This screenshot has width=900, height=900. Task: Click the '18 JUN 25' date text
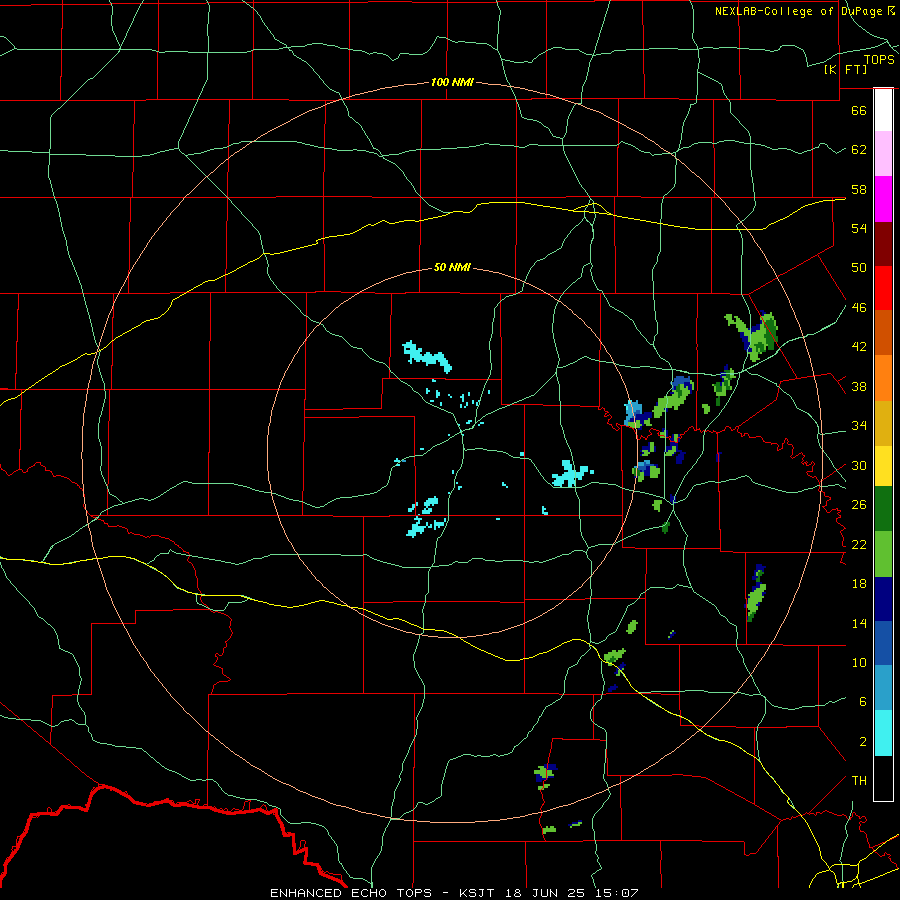click(543, 893)
